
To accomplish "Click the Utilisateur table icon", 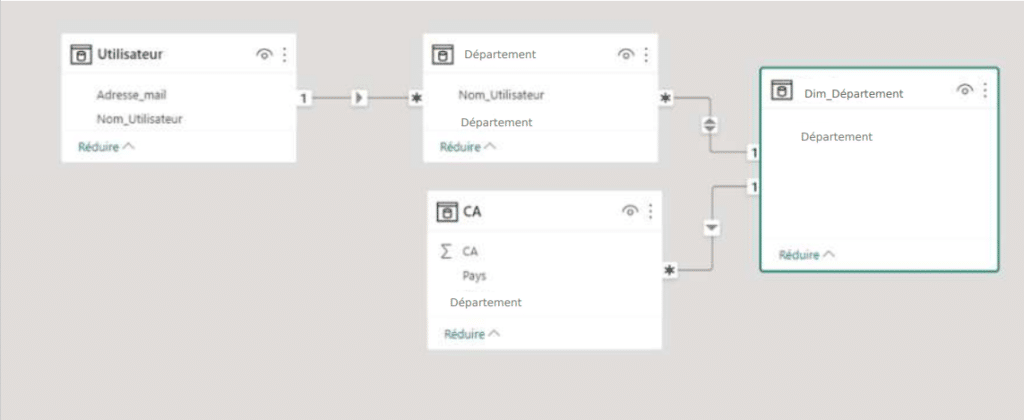I will coord(81,55).
